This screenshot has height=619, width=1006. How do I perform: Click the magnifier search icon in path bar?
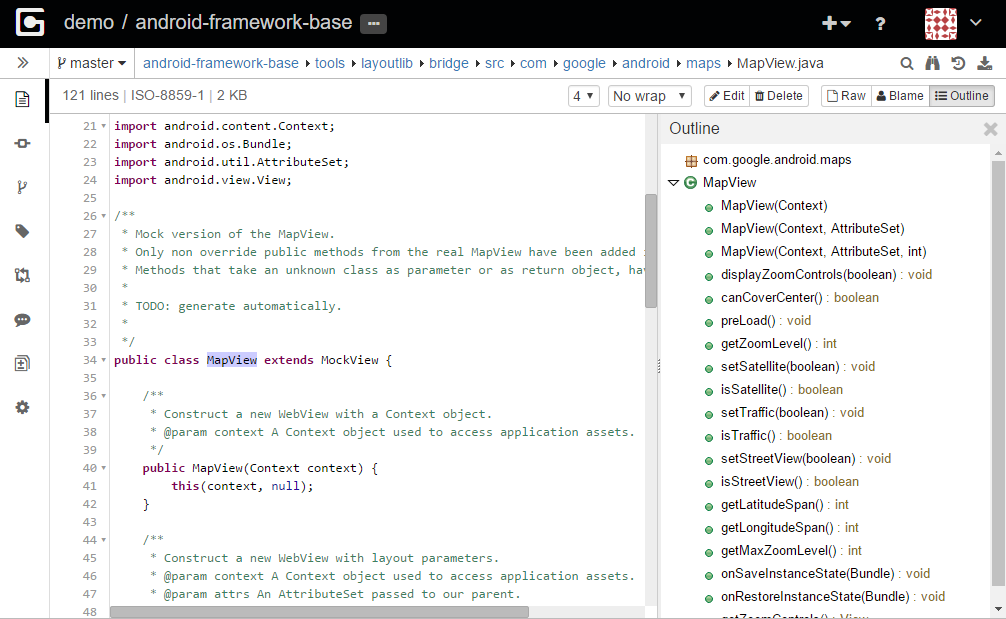click(907, 64)
